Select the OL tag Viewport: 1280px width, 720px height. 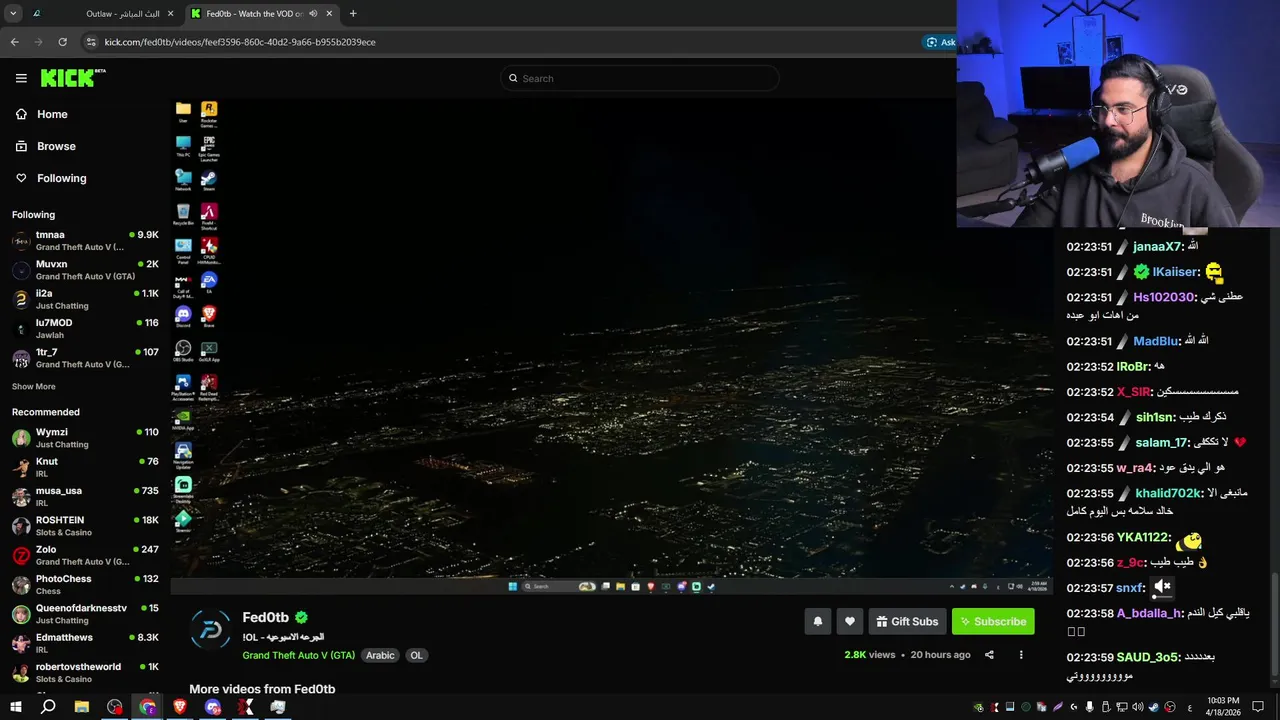pos(416,655)
